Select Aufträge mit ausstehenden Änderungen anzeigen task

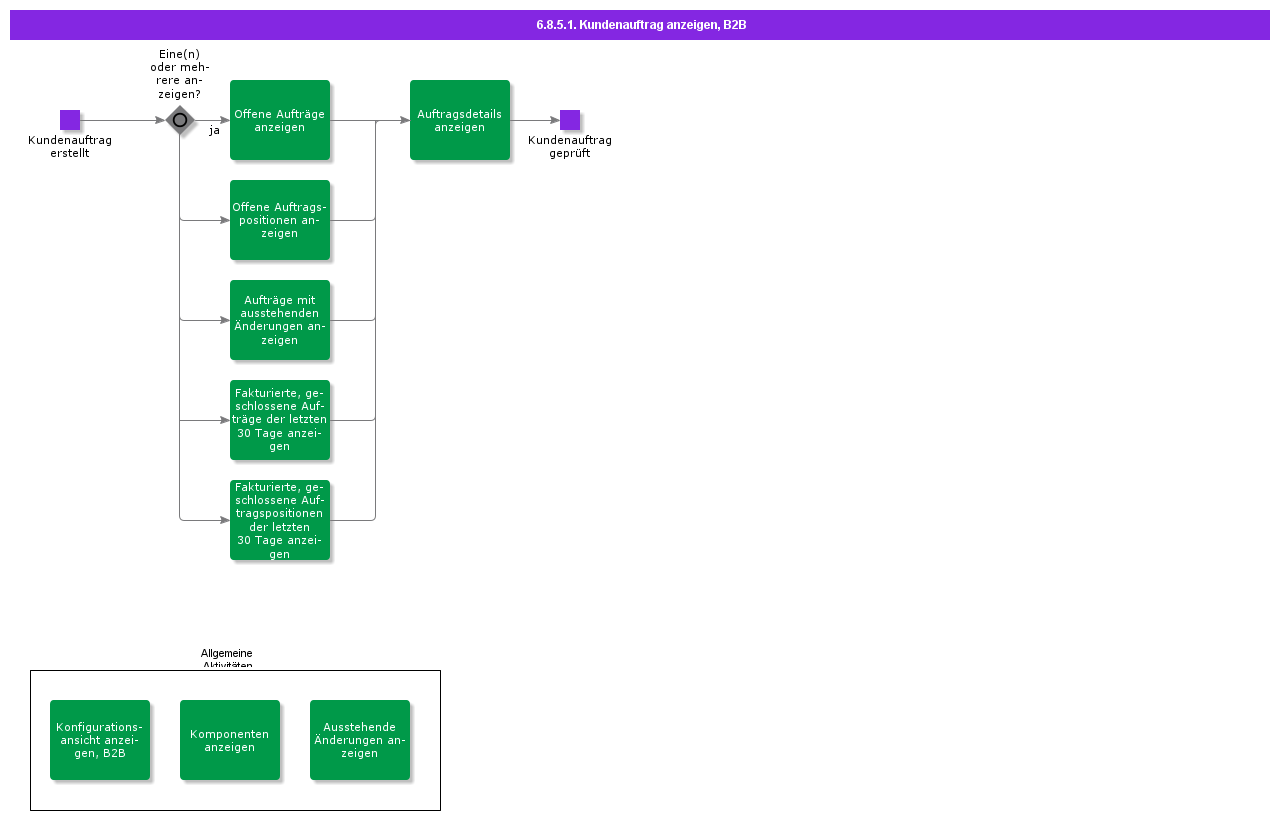[280, 320]
